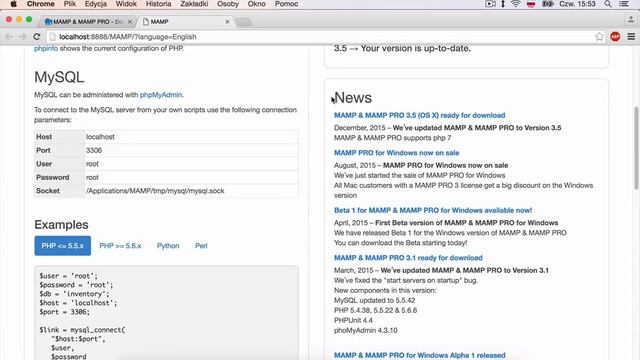
Task: Open the Plik menu
Action: tap(70, 4)
